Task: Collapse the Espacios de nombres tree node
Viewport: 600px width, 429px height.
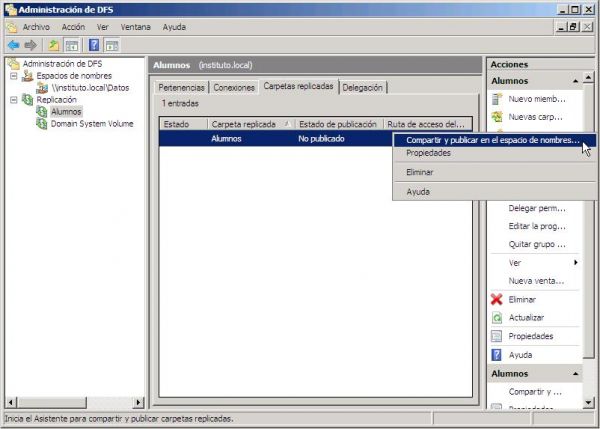Action: [x=14, y=76]
